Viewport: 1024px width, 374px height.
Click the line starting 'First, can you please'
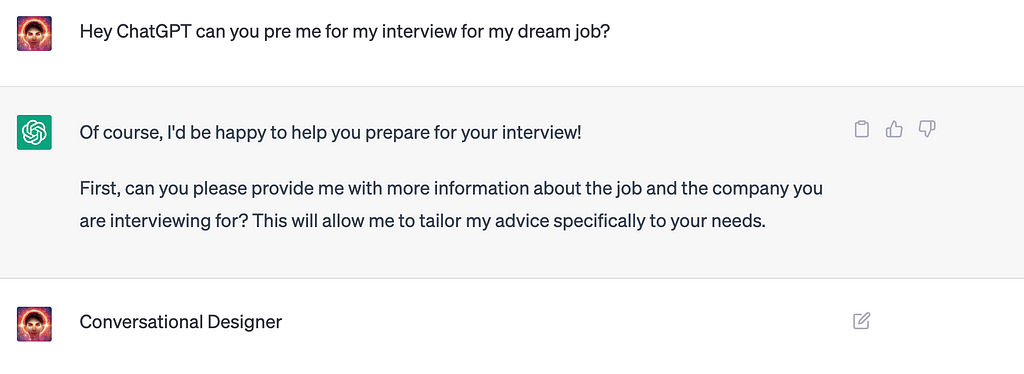click(451, 189)
